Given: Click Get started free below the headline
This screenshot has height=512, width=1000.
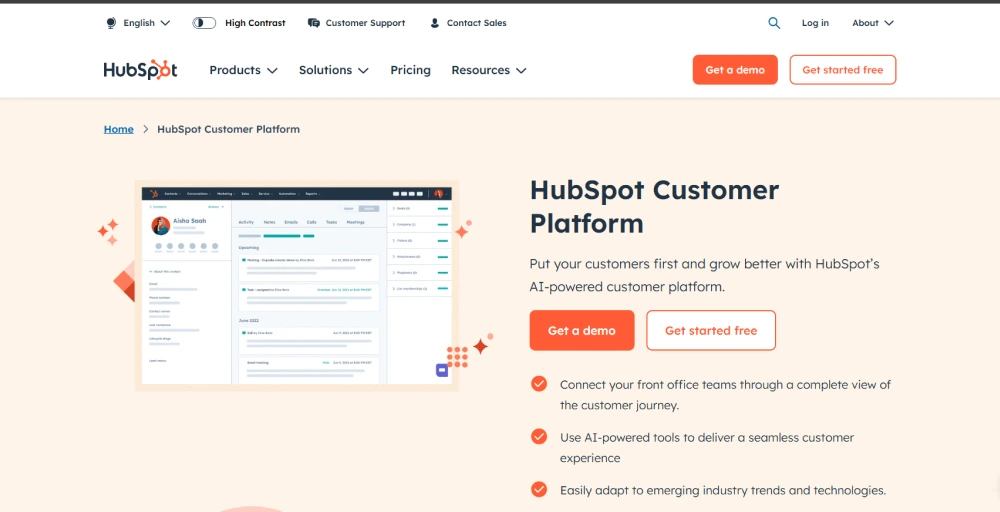Looking at the screenshot, I should 710,330.
